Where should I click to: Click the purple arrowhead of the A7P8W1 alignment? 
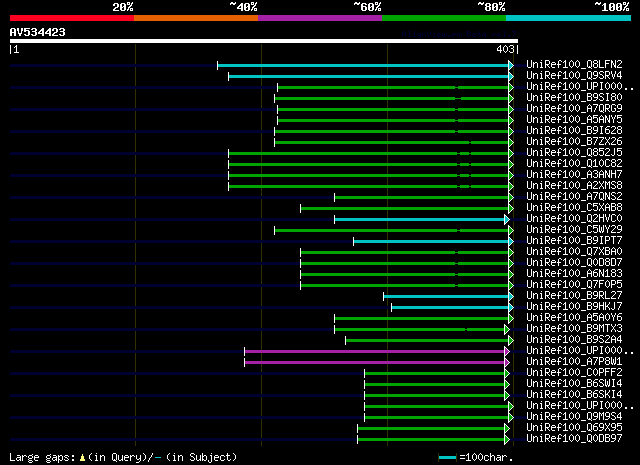(507, 363)
